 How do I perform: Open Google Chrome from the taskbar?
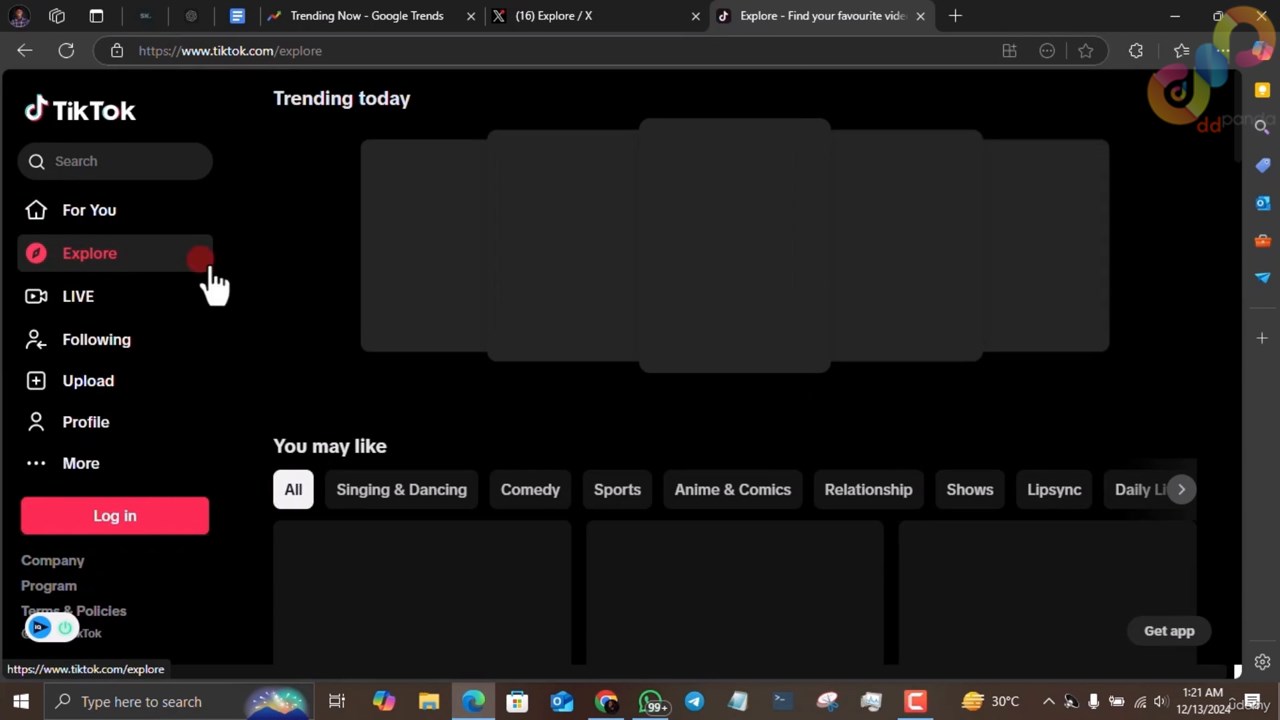[x=606, y=701]
